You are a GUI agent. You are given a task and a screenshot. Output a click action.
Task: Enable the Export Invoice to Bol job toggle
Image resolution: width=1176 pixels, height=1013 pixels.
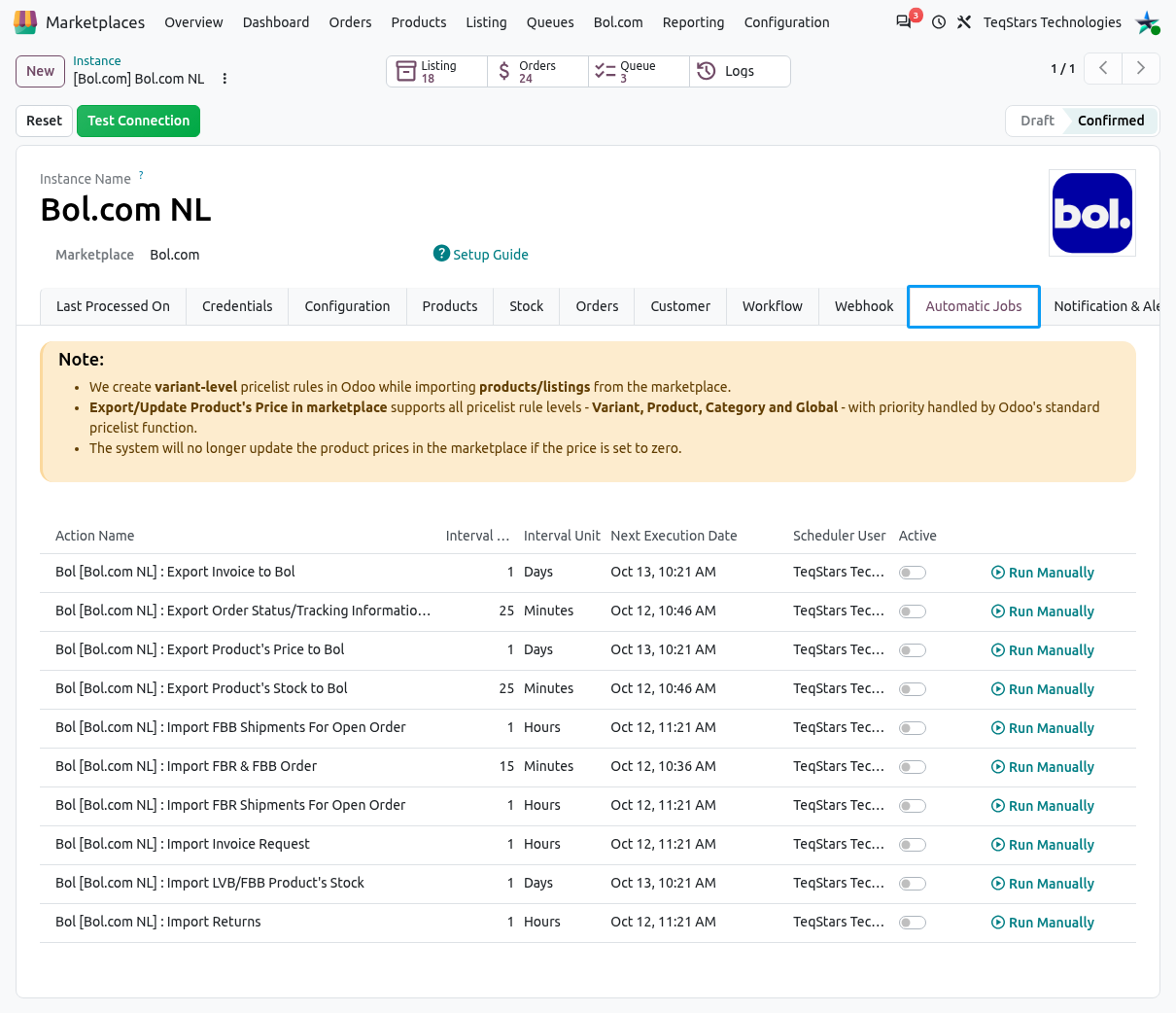(x=913, y=573)
